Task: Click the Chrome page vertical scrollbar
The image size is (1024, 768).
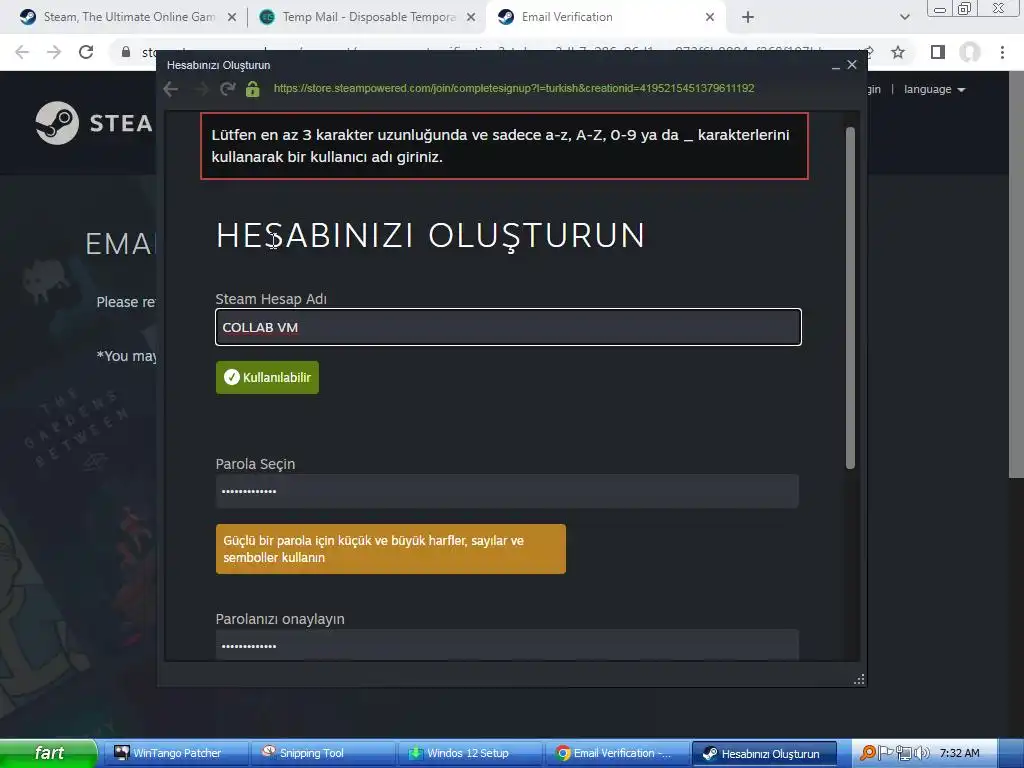Action: click(1016, 274)
